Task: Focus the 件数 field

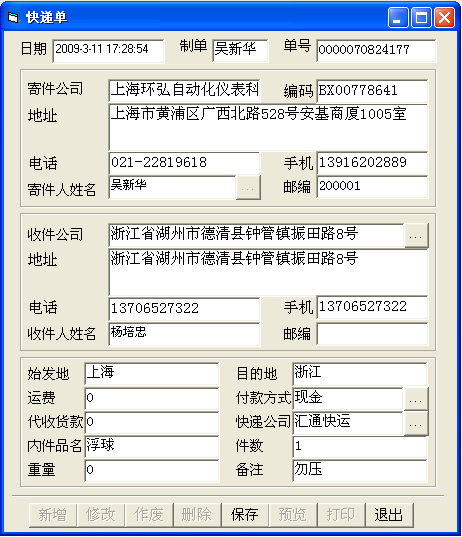Action: pos(360,447)
